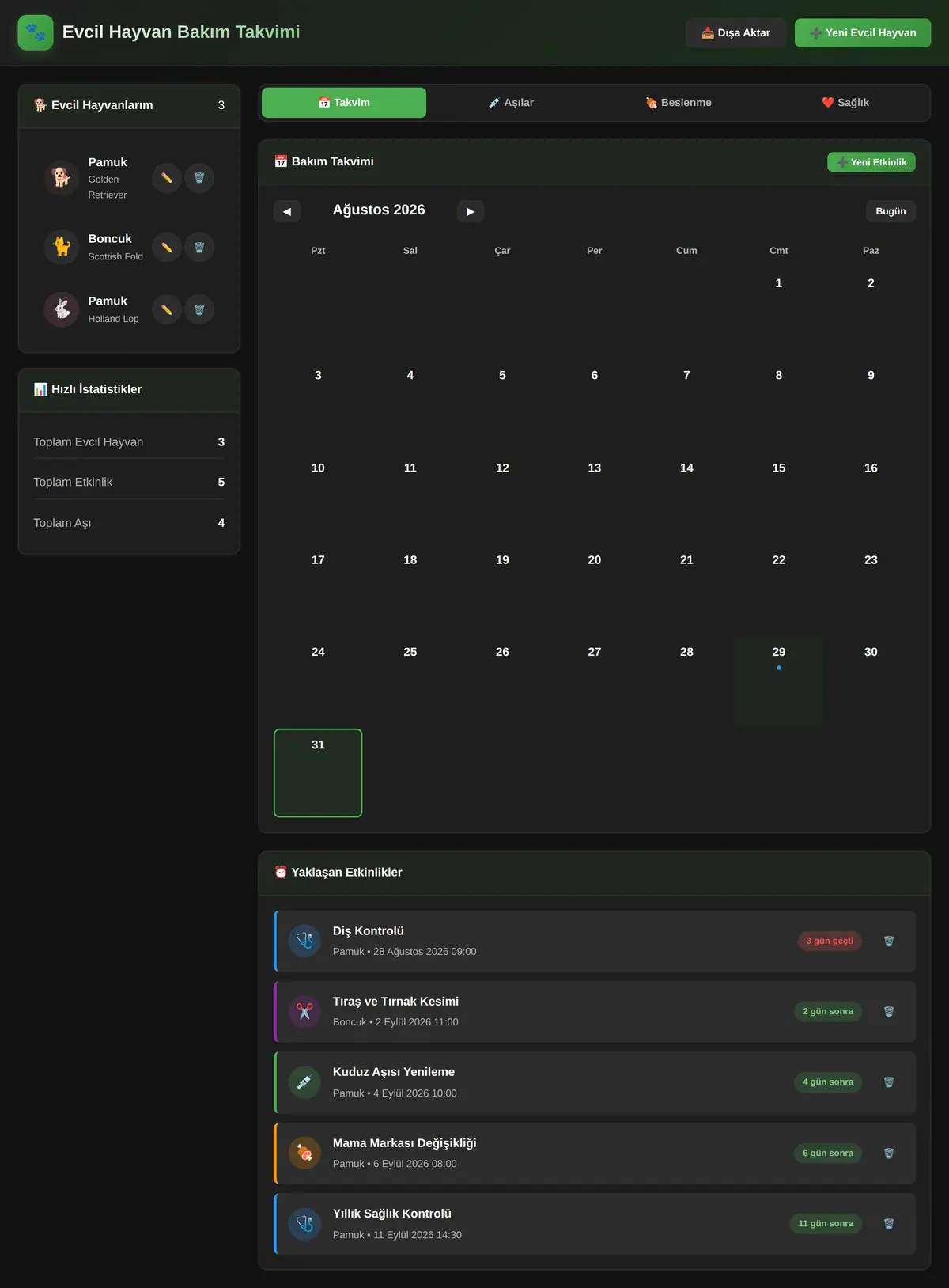This screenshot has height=1288, width=949.
Task: Go to the previous month arrow
Action: [287, 211]
